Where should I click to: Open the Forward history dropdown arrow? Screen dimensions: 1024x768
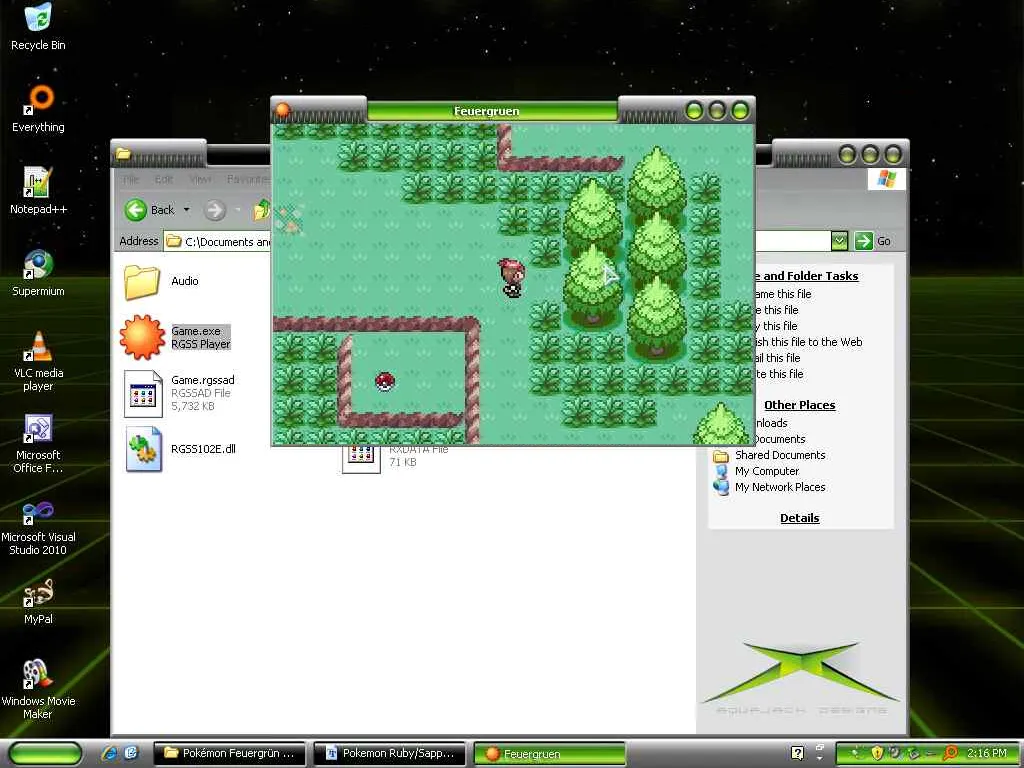(x=238, y=210)
